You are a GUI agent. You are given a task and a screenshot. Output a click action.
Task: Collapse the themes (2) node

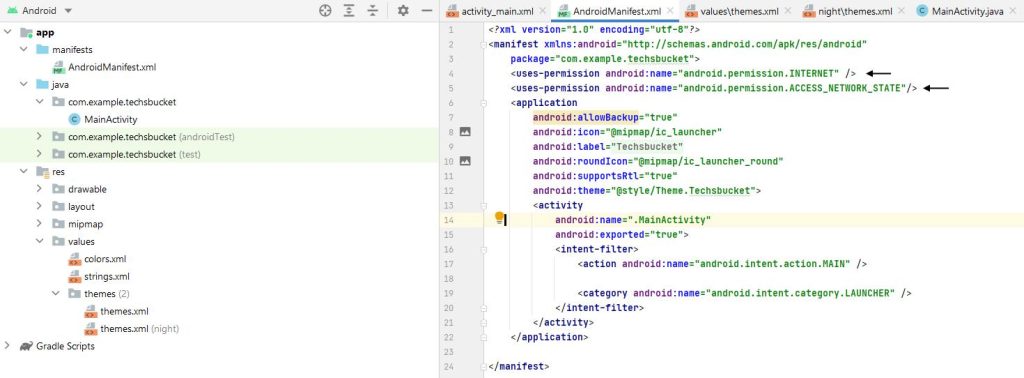[x=56, y=294]
